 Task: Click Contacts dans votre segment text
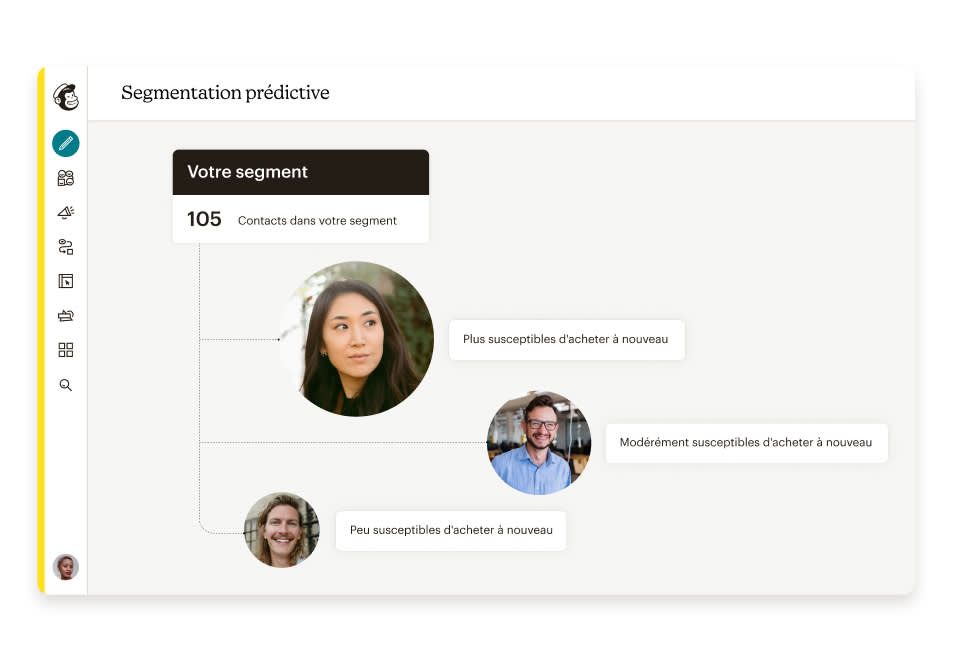tap(317, 221)
